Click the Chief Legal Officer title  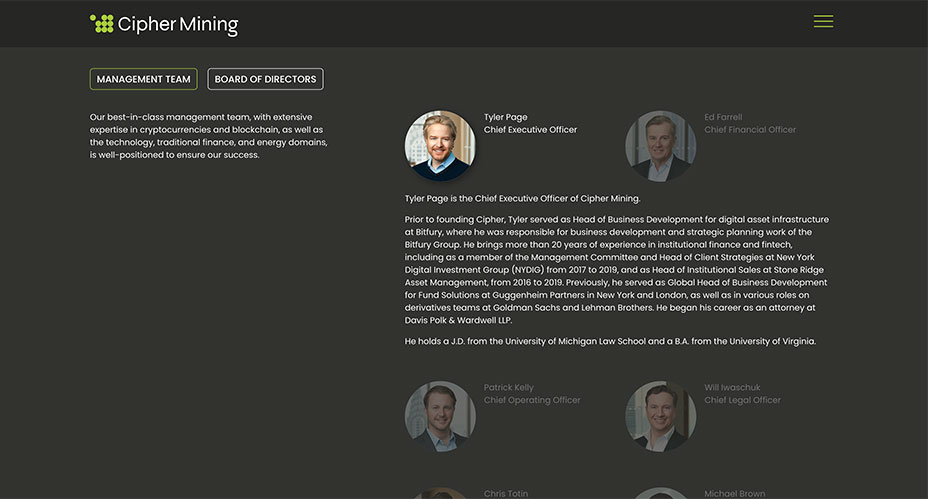point(742,400)
